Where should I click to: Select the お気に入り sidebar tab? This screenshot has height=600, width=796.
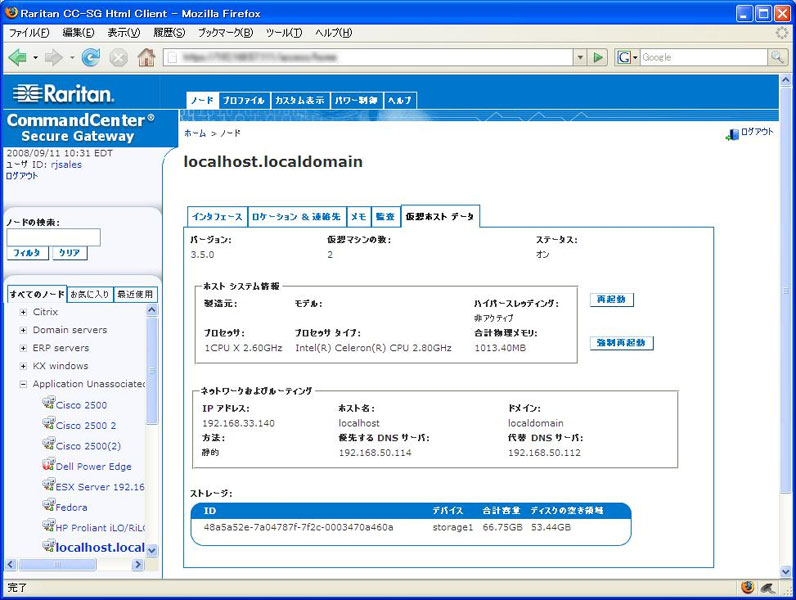90,294
